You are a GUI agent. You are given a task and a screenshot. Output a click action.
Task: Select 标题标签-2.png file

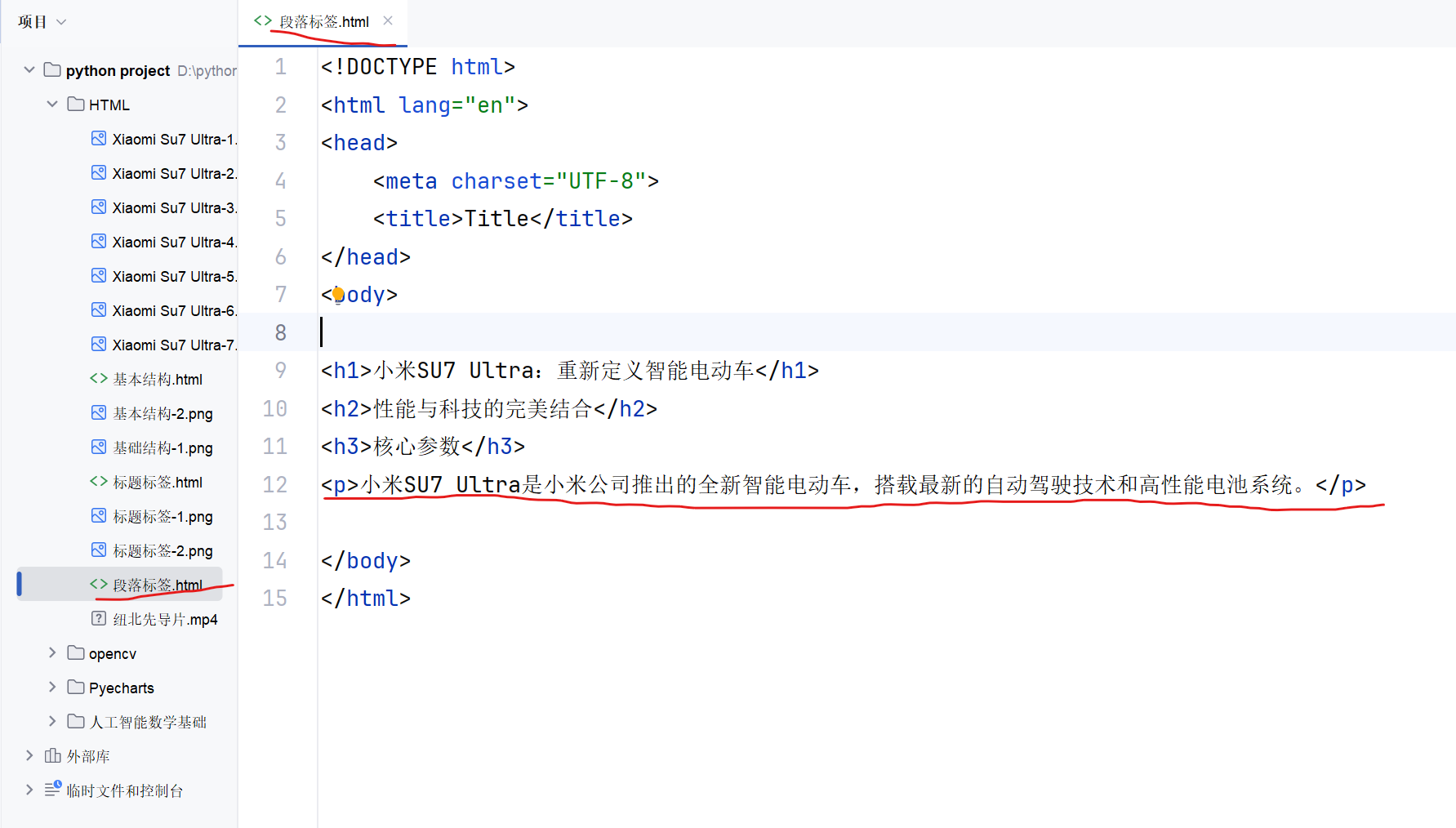click(163, 551)
